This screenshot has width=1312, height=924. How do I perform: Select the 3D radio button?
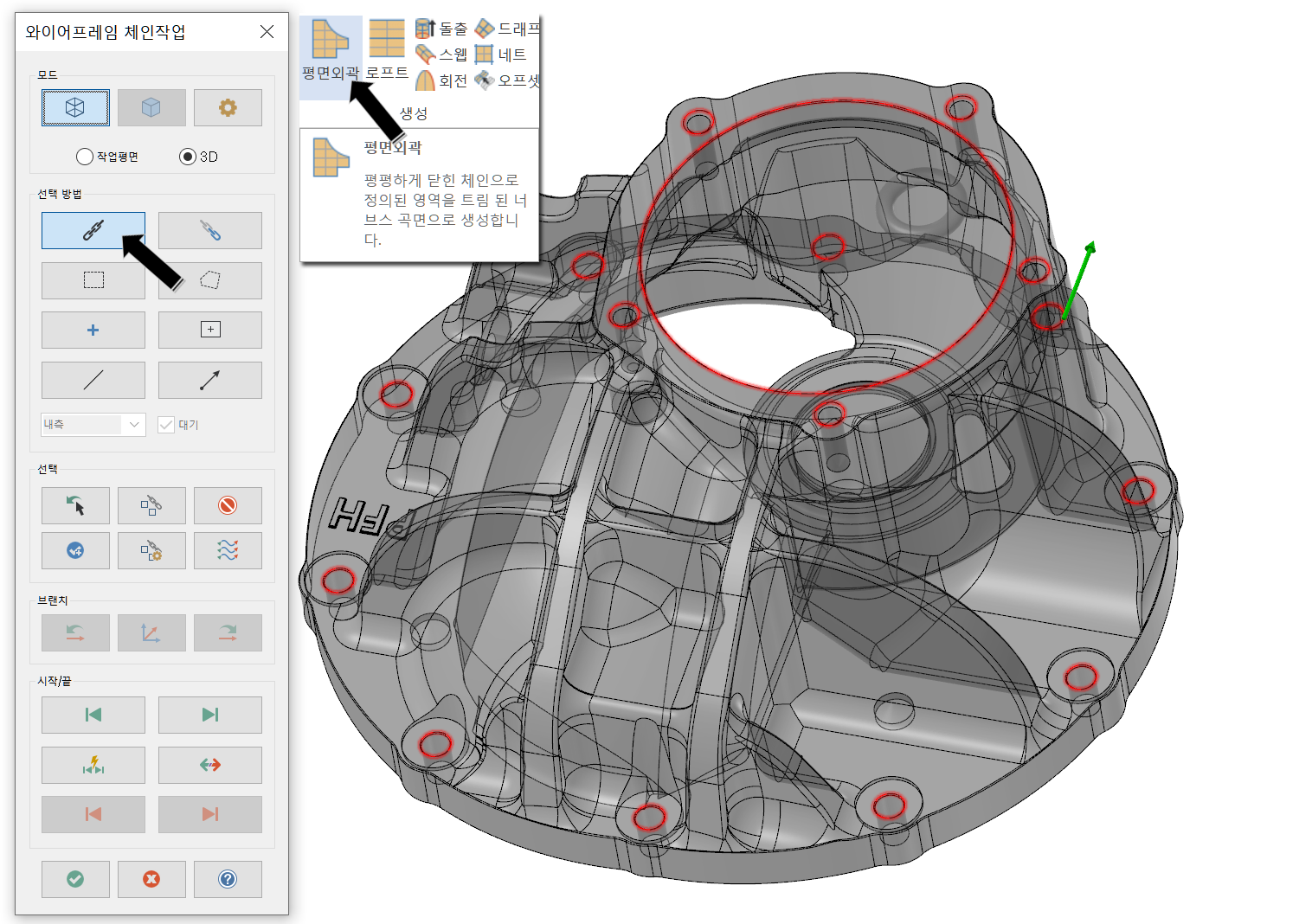tap(188, 157)
